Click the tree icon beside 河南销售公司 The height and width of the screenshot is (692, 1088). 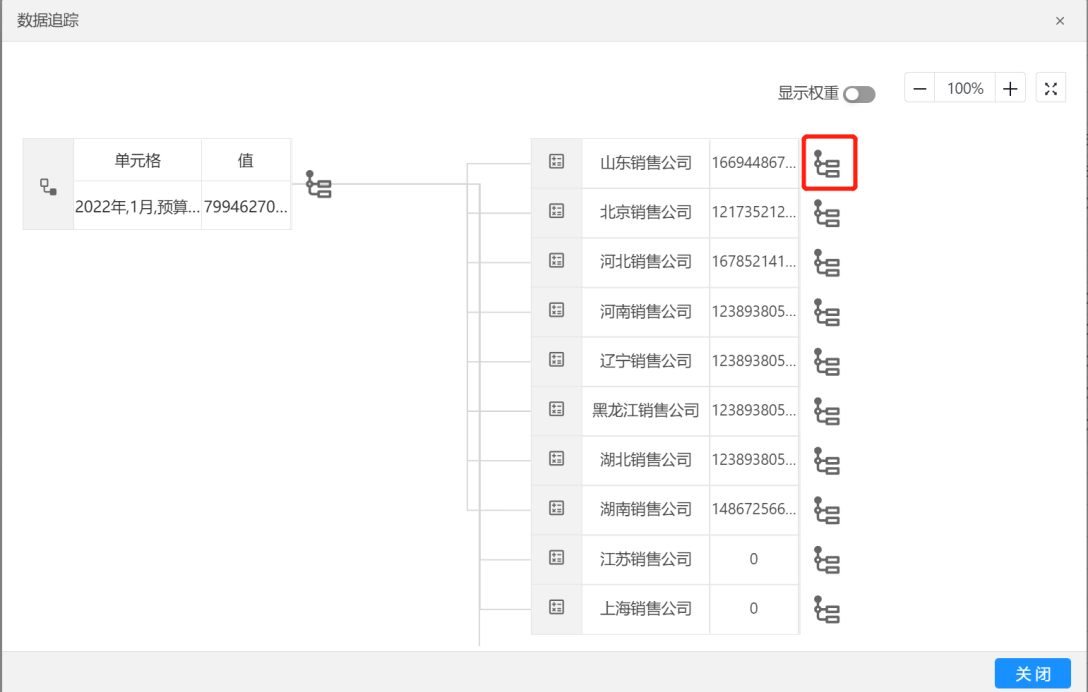pyautogui.click(x=826, y=312)
